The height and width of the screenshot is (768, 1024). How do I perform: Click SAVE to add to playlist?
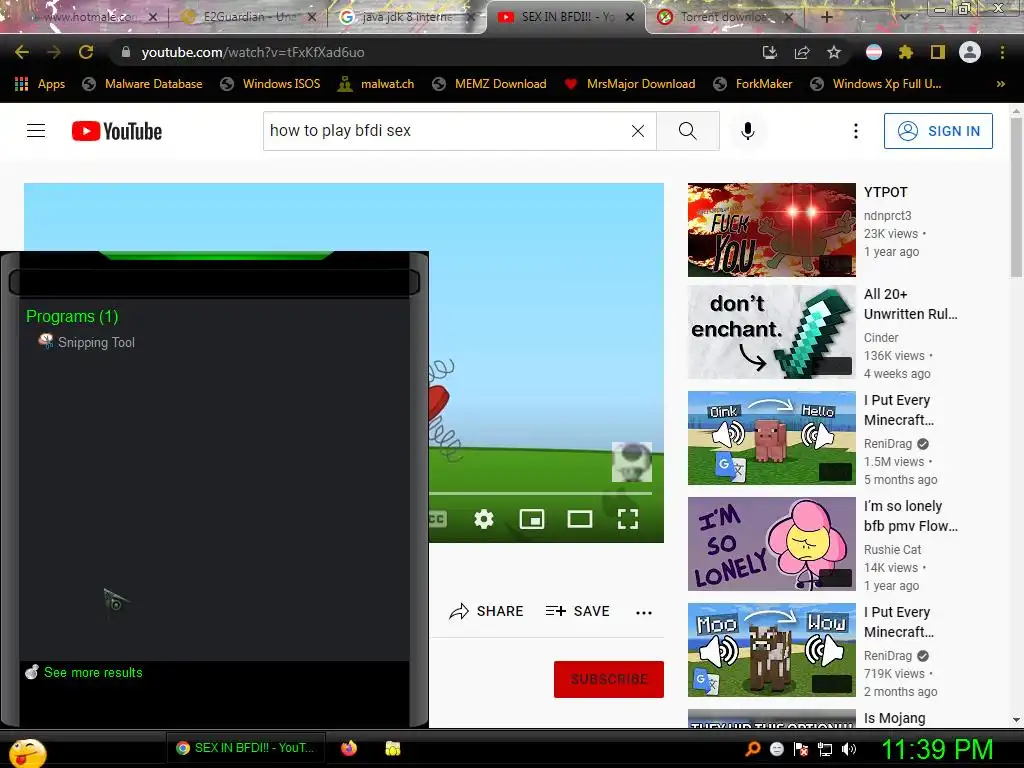pyautogui.click(x=578, y=611)
